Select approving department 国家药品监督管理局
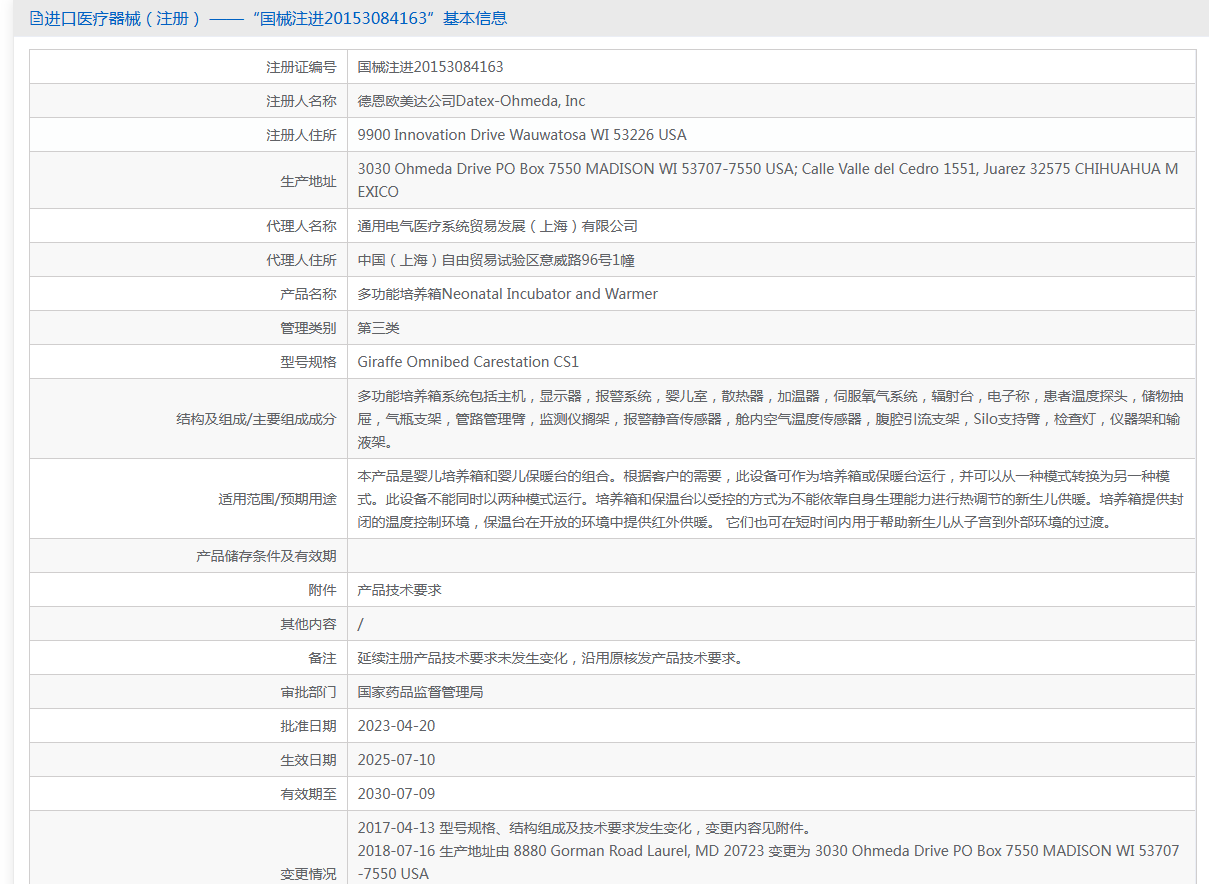Screen dimensions: 1209x884 click(421, 692)
